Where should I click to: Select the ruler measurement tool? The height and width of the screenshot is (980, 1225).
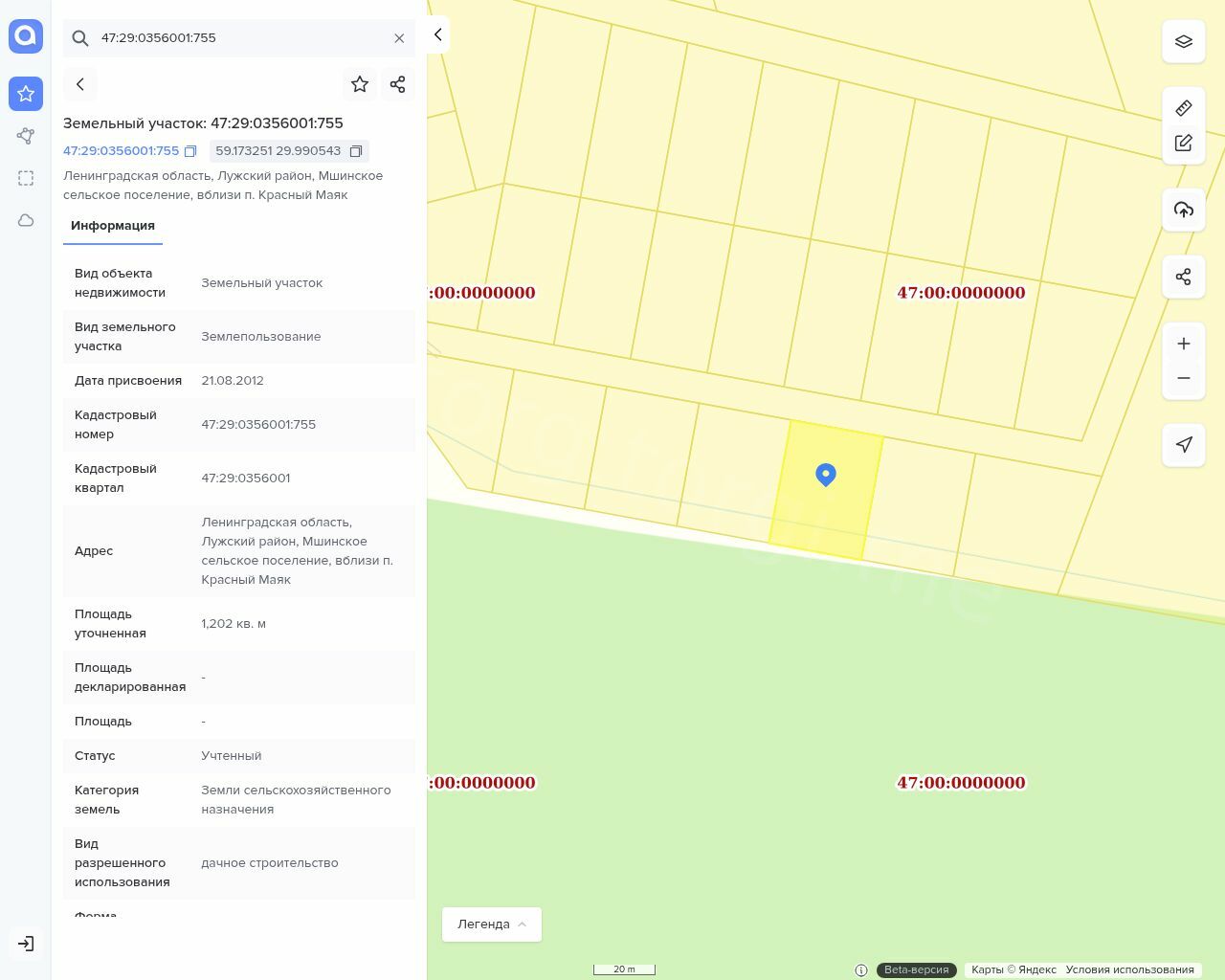(1184, 108)
